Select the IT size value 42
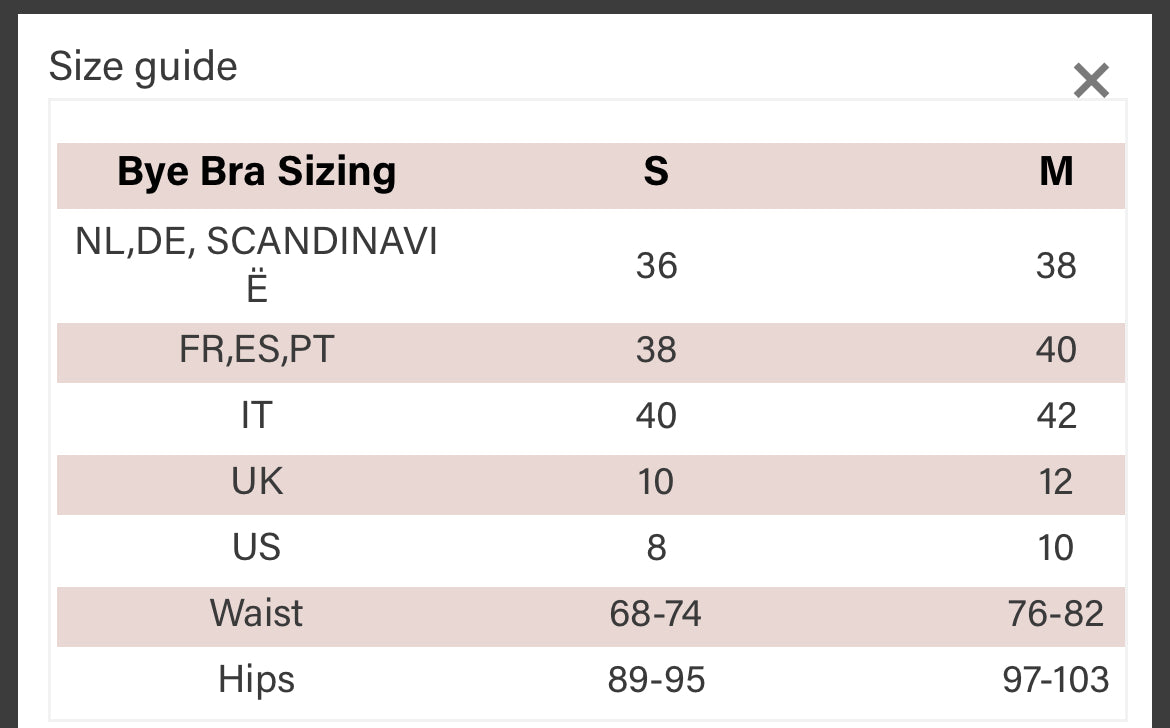This screenshot has width=1170, height=728. point(1056,416)
